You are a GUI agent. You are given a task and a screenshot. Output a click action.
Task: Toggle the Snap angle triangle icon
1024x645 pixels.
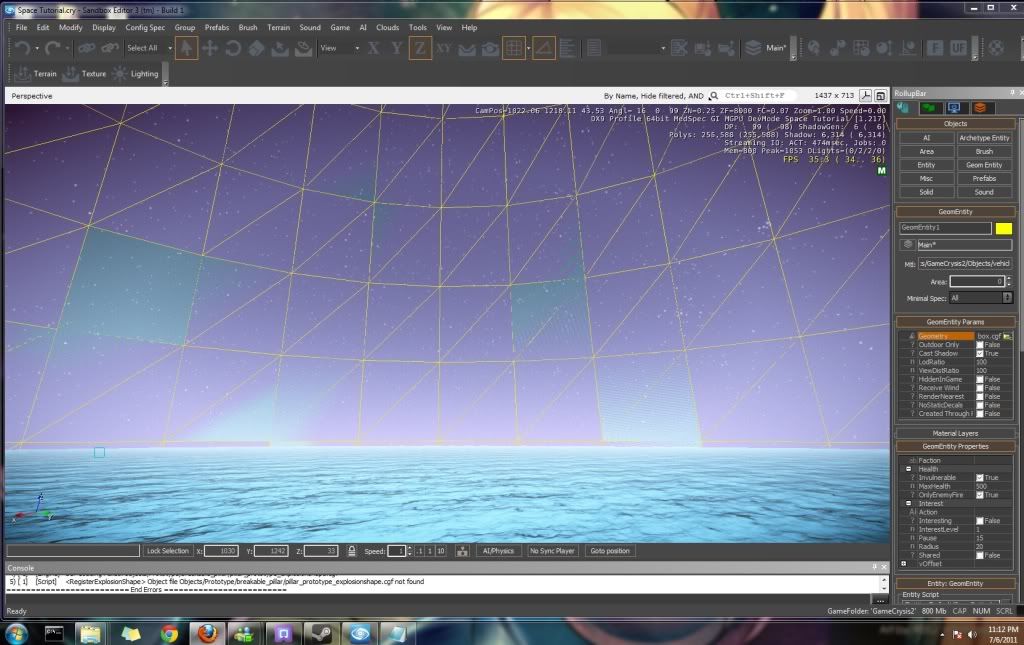544,48
